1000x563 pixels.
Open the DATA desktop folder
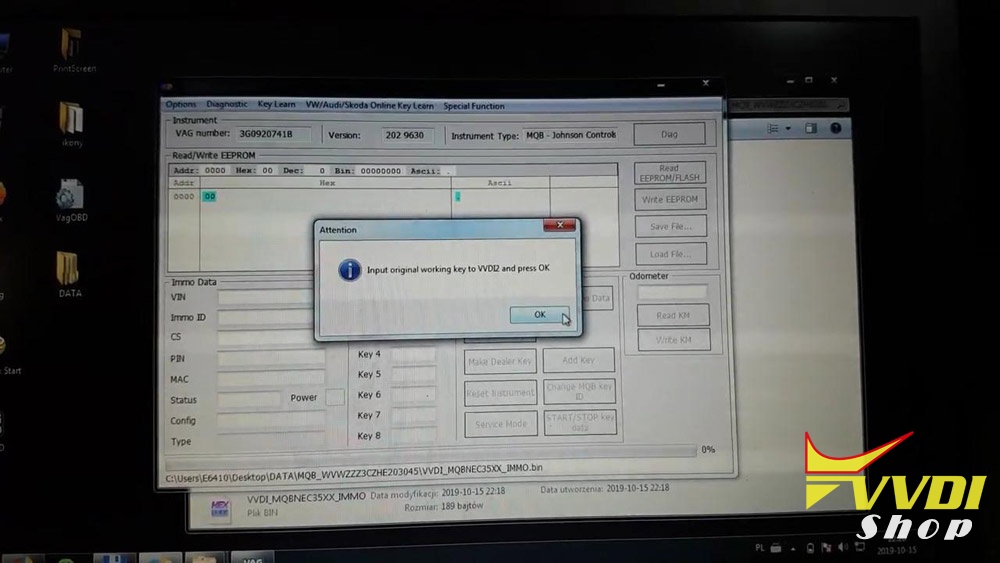pyautogui.click(x=69, y=274)
